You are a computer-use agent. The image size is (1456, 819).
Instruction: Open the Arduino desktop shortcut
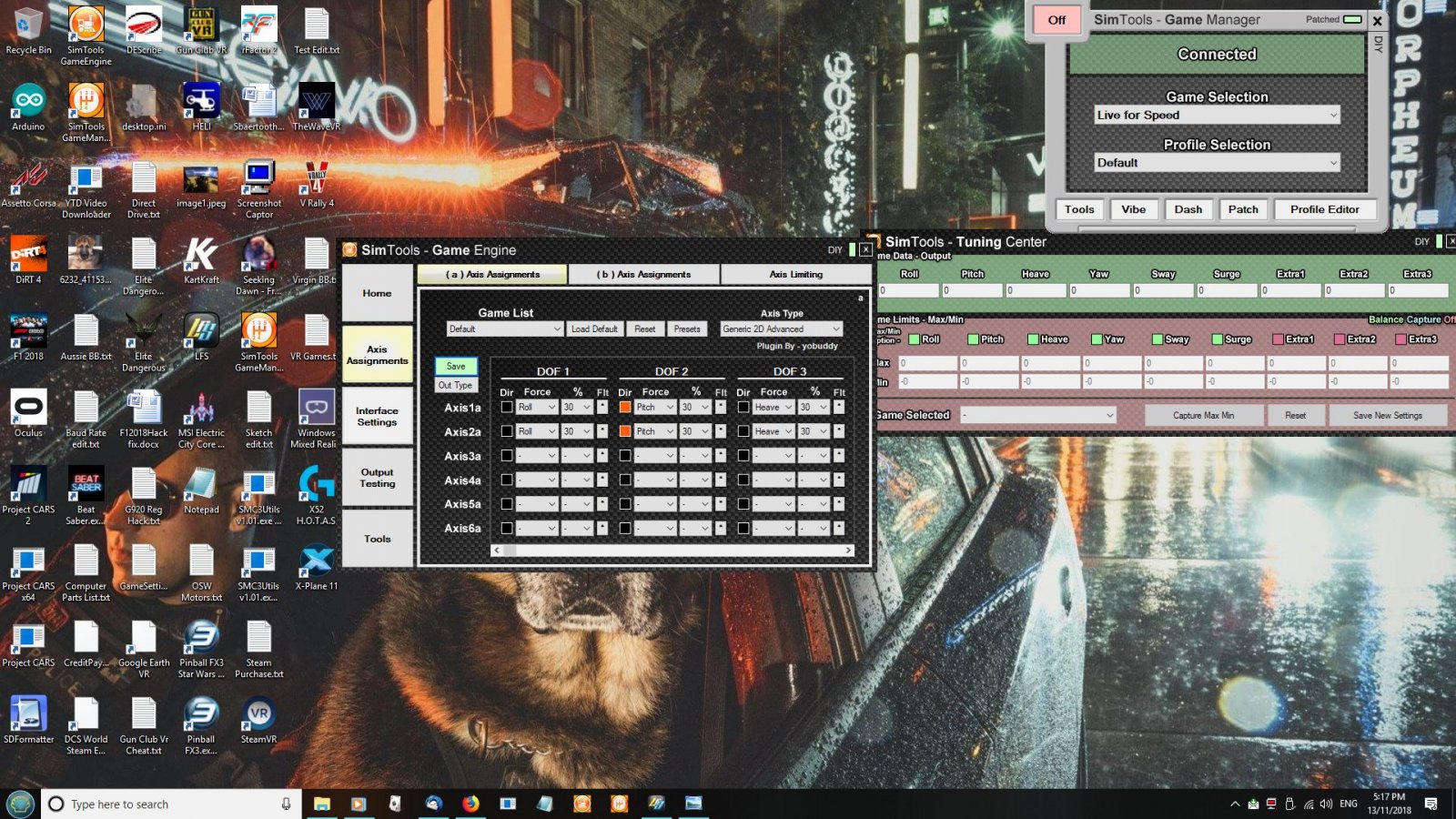[x=28, y=107]
